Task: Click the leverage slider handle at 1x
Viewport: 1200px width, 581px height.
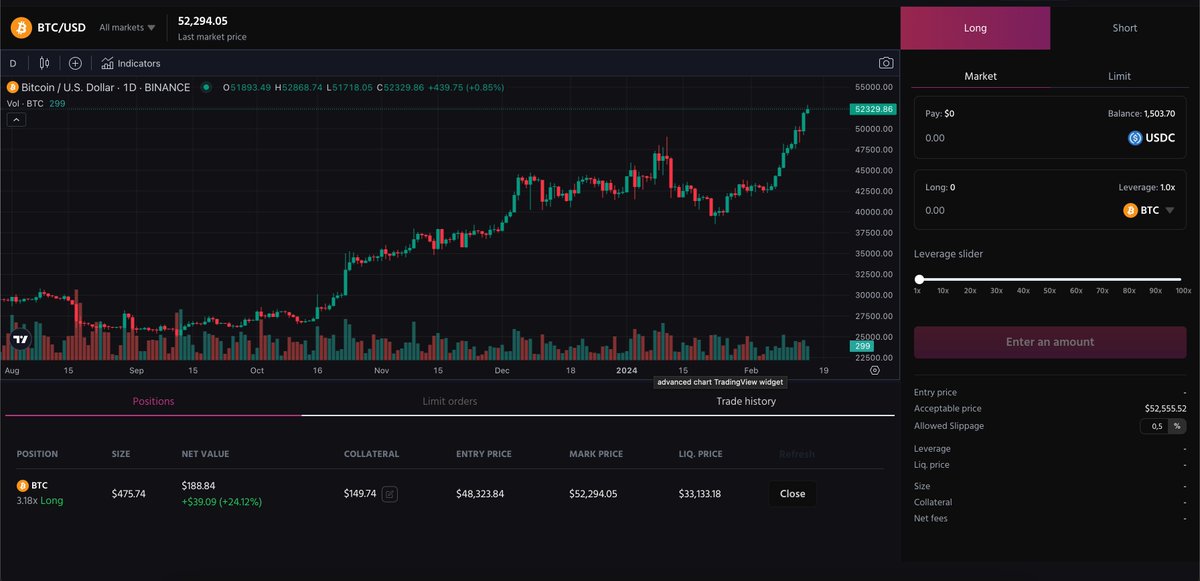Action: 919,279
